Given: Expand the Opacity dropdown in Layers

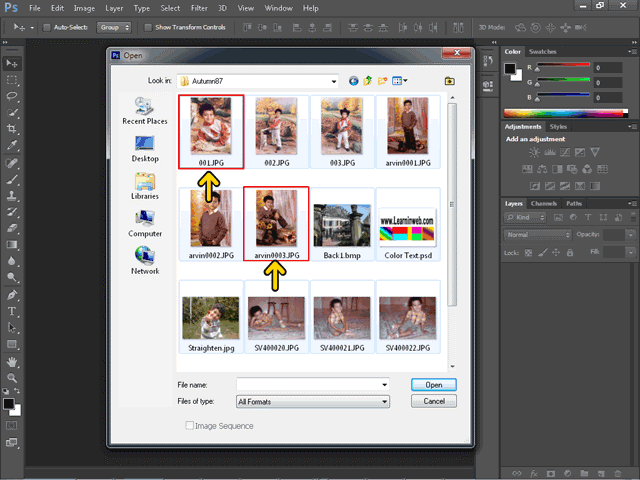Looking at the screenshot, I should coord(631,235).
